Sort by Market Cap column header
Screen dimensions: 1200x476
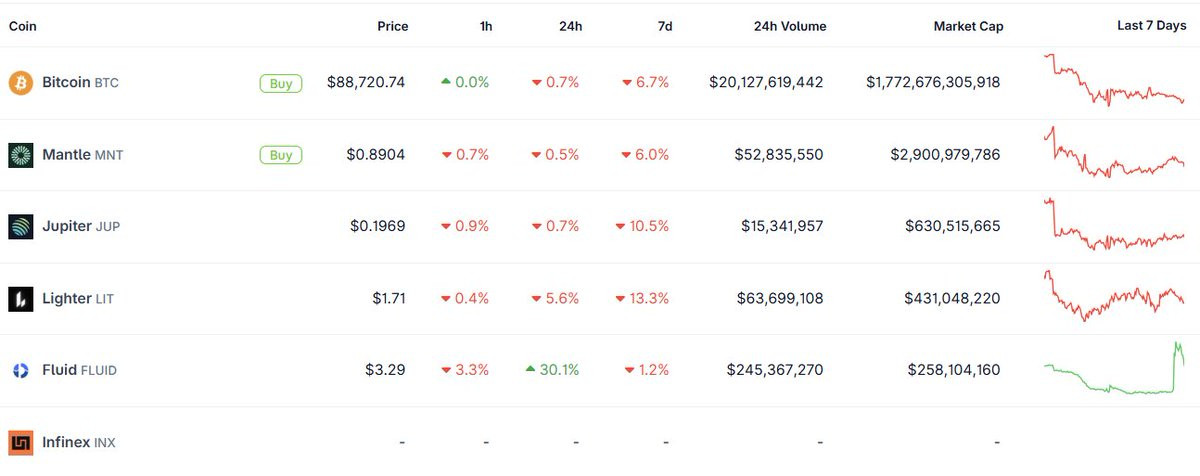pyautogui.click(x=968, y=27)
